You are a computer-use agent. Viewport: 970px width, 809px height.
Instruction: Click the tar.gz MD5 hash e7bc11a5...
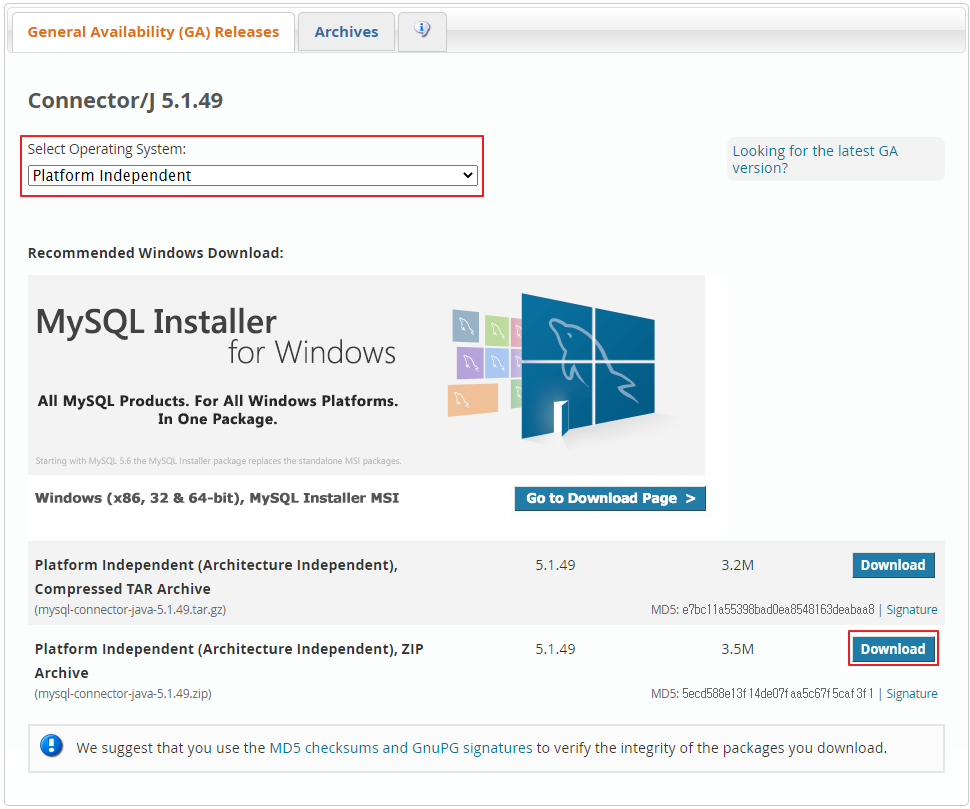coord(778,610)
